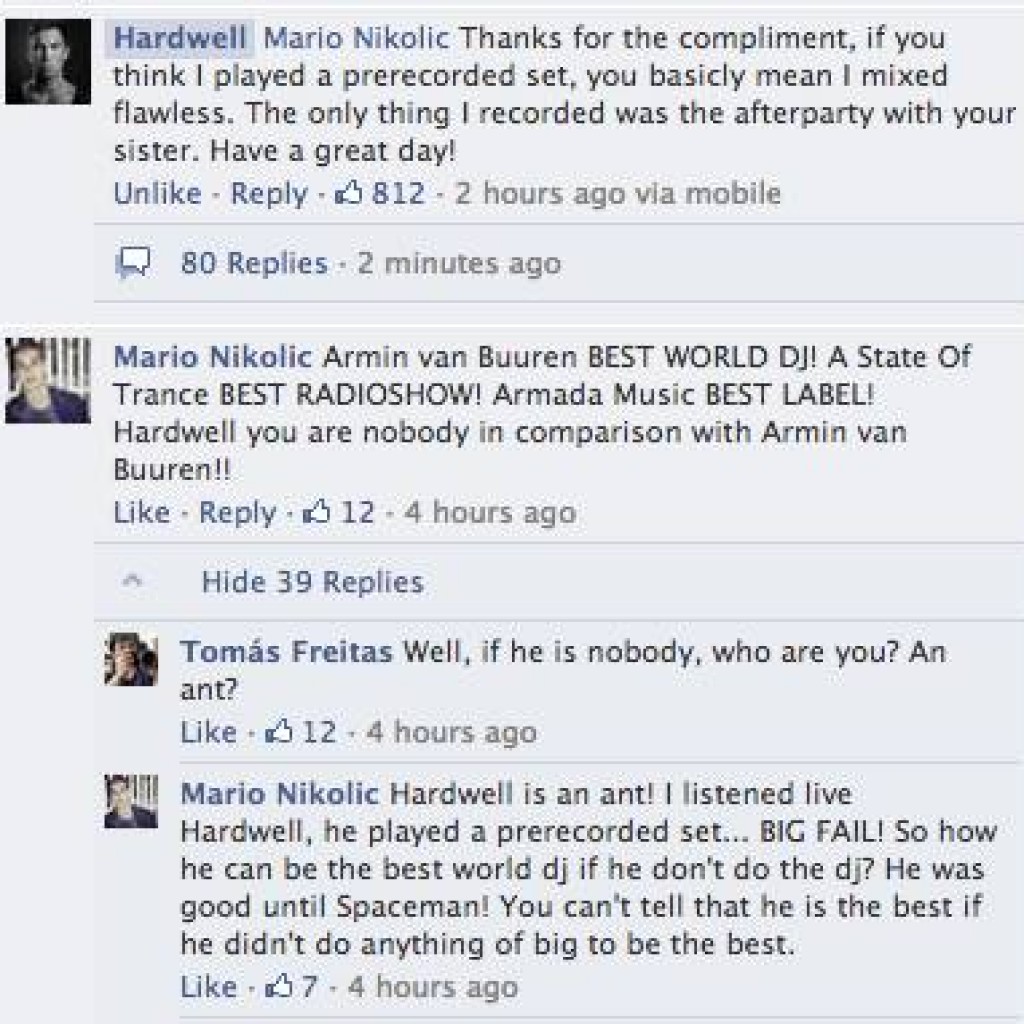Screen dimensions: 1024x1024
Task: Reply to Mario Nikolic's Armin comment
Action: point(240,513)
